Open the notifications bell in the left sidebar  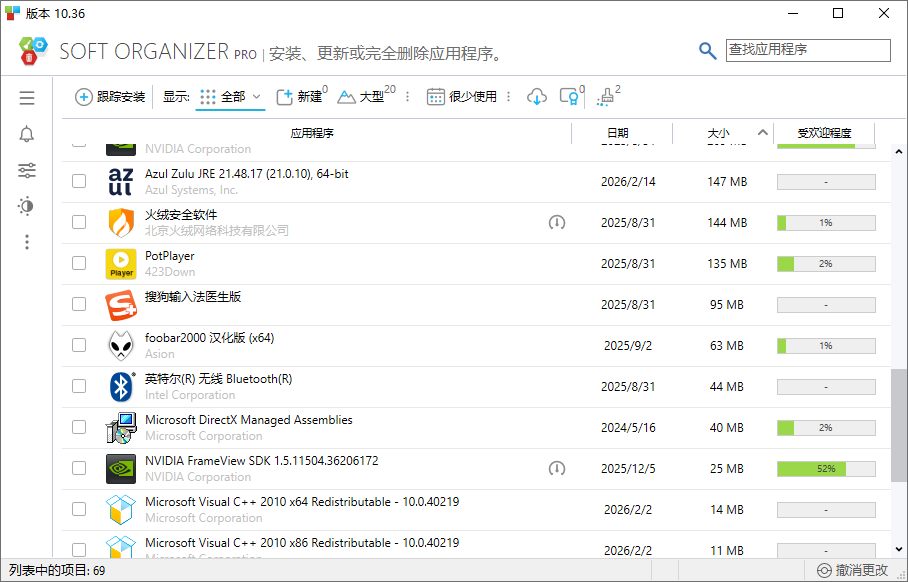tap(26, 134)
